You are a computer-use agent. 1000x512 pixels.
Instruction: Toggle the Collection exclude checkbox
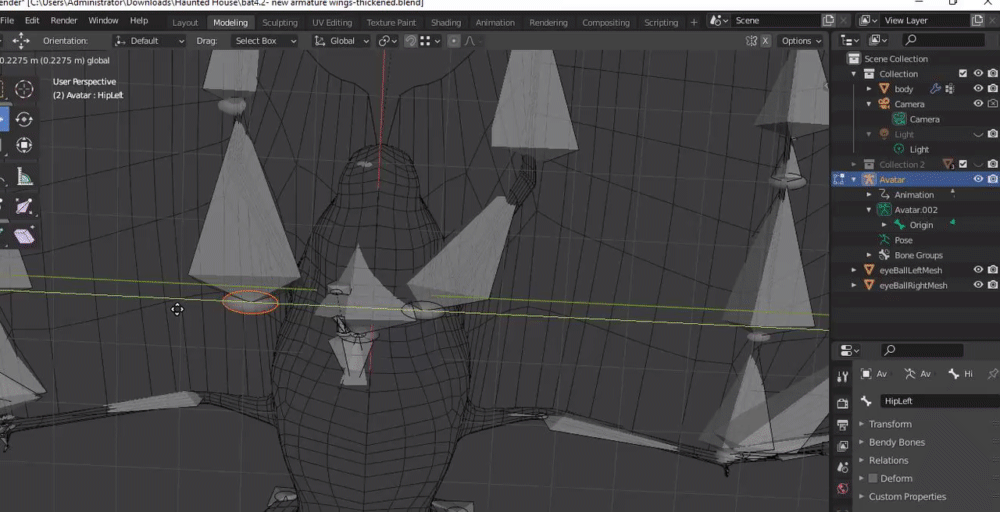point(962,74)
